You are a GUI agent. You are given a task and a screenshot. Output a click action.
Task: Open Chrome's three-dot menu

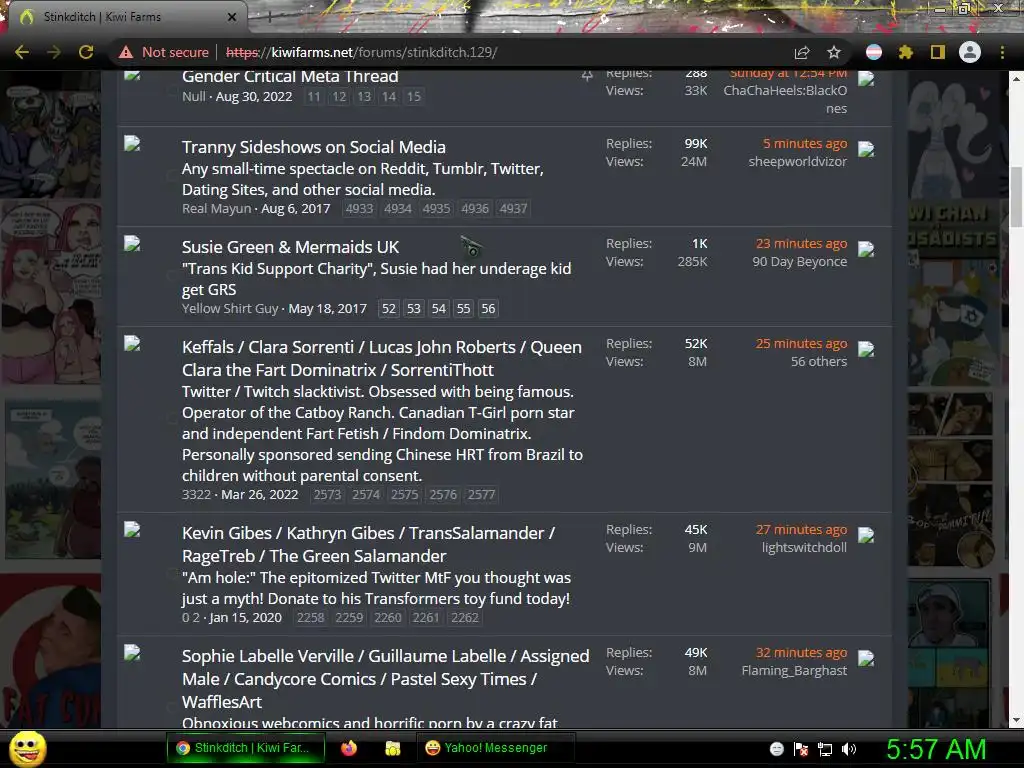[x=1002, y=52]
